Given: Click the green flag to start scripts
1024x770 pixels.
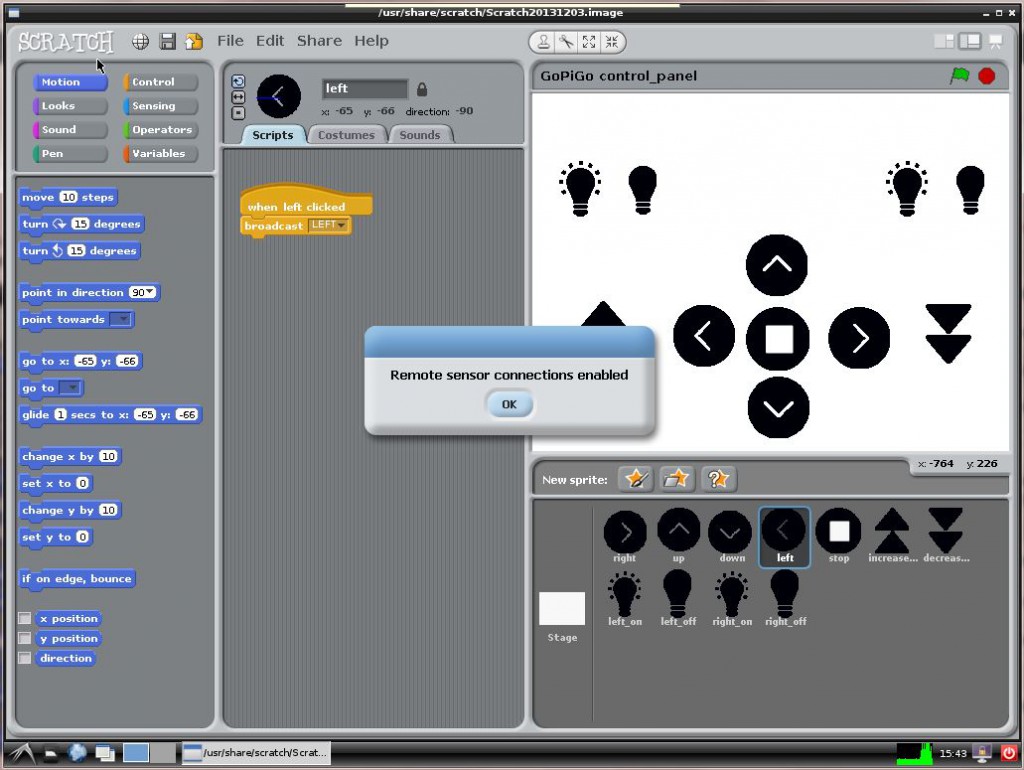Looking at the screenshot, I should [960, 76].
